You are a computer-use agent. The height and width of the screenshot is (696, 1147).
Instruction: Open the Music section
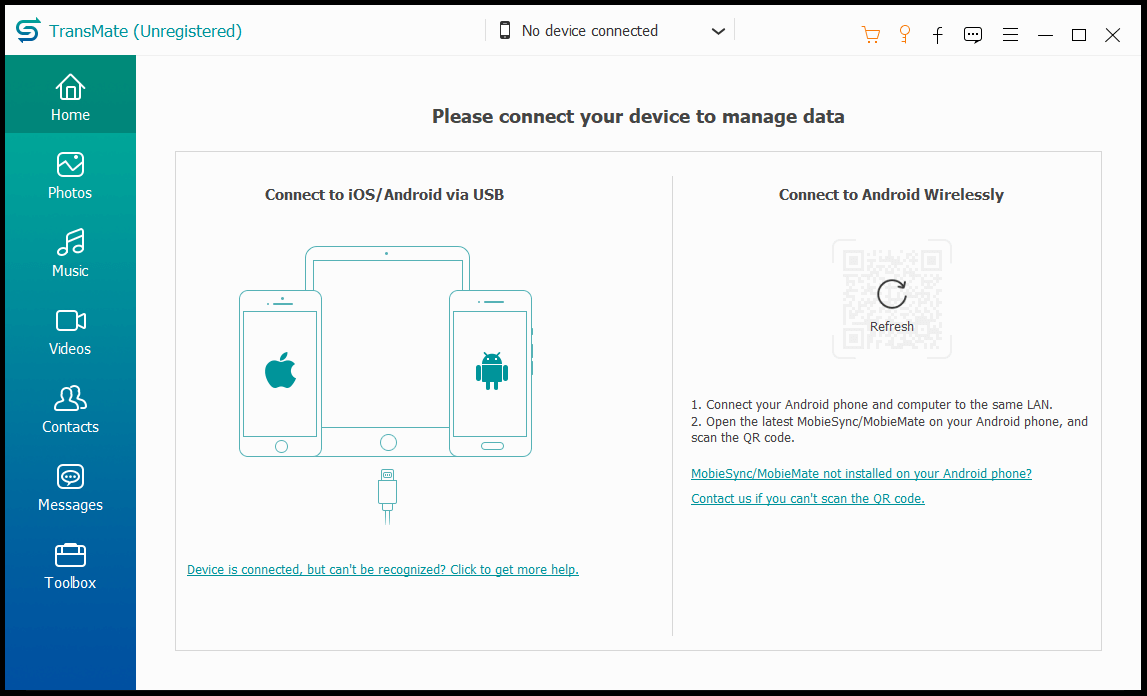click(x=70, y=253)
